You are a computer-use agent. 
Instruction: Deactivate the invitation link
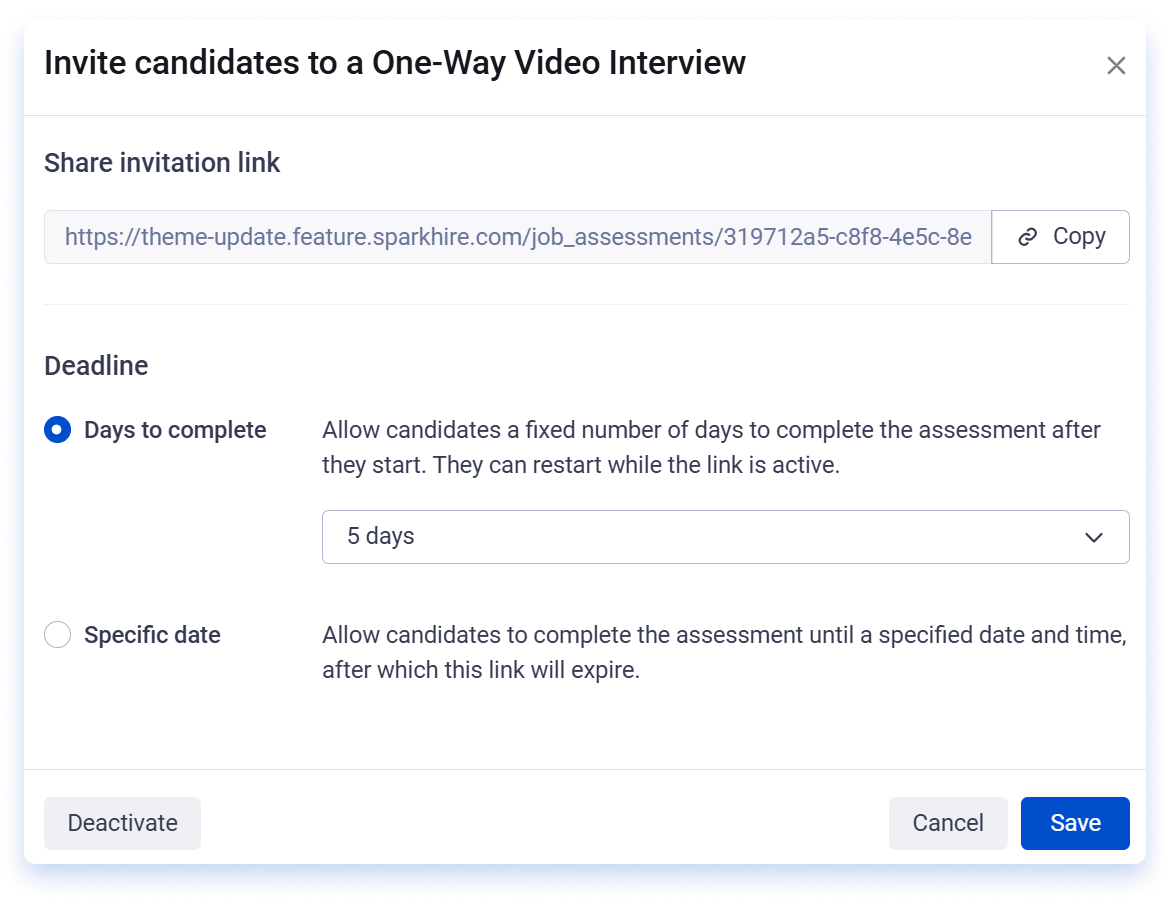(122, 823)
